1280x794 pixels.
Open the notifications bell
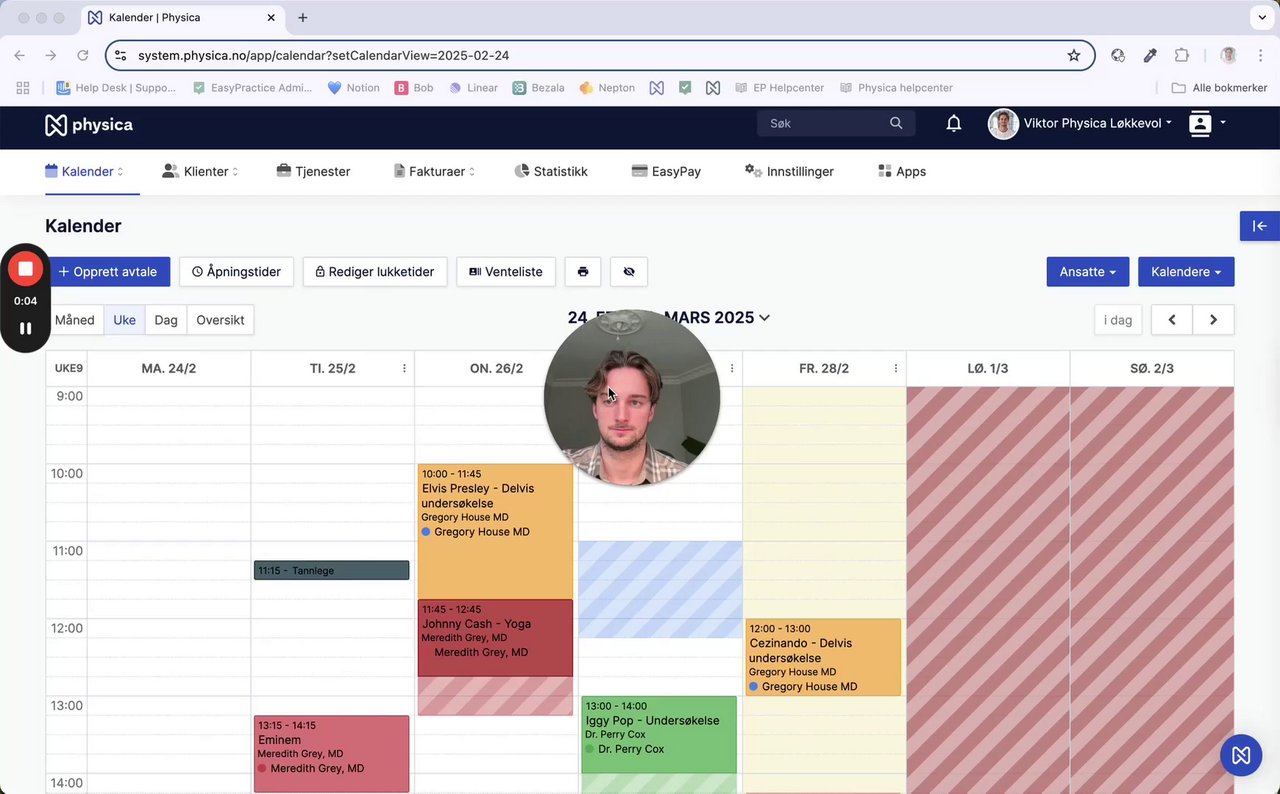(954, 123)
